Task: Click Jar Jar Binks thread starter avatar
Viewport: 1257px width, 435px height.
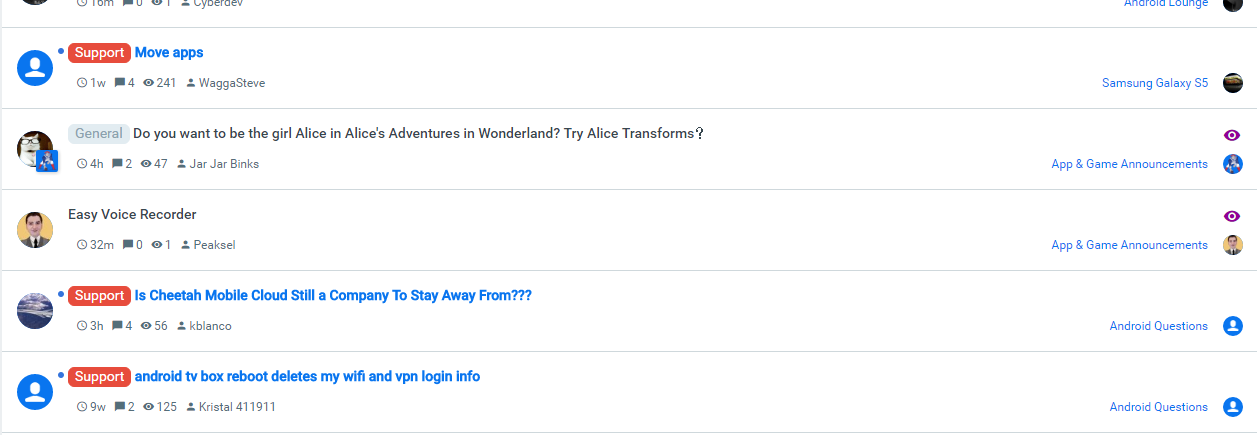Action: pyautogui.click(x=35, y=148)
